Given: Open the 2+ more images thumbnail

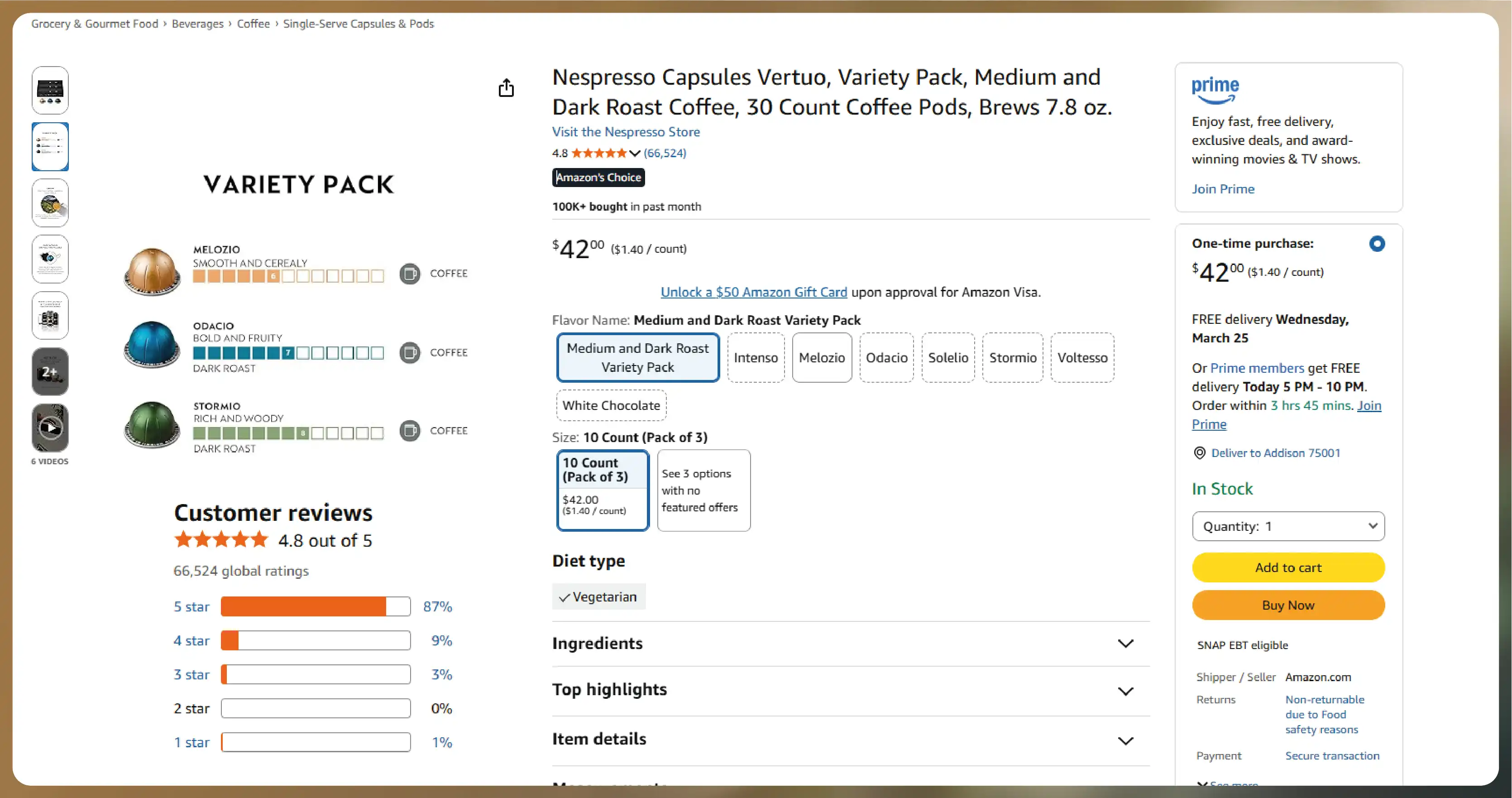Looking at the screenshot, I should coord(51,372).
